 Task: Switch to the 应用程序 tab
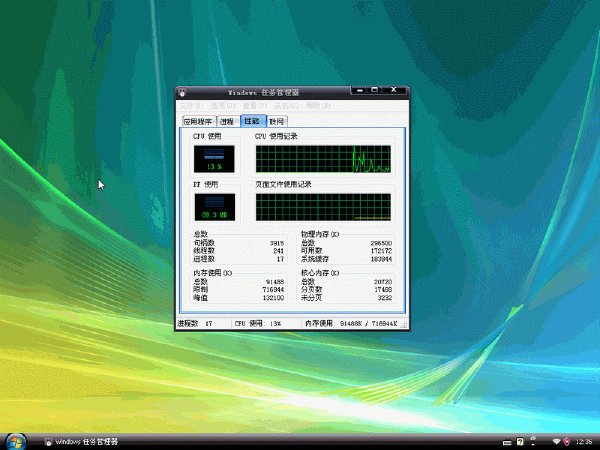click(199, 122)
